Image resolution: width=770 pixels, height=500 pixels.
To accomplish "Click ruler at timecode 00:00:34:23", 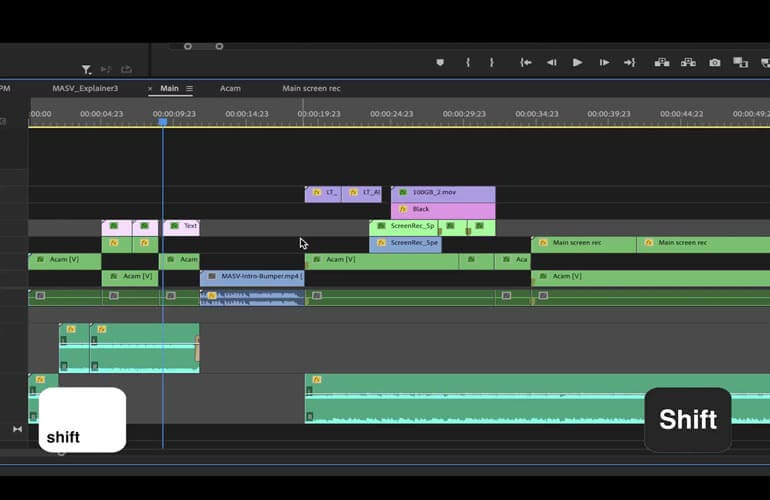I will click(537, 113).
